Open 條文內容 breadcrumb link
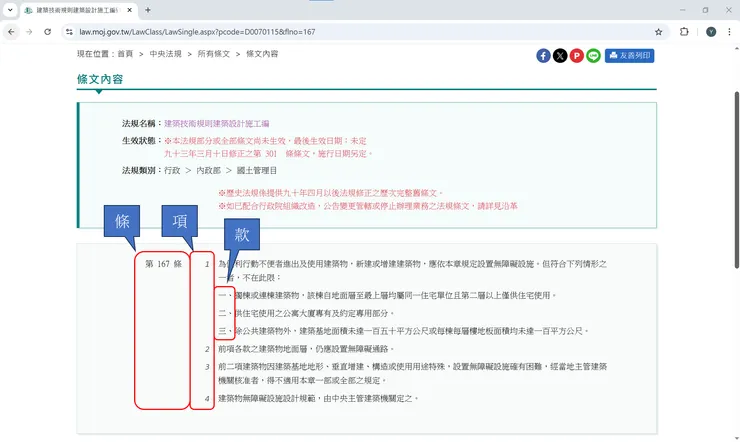This screenshot has width=740, height=442. point(262,54)
